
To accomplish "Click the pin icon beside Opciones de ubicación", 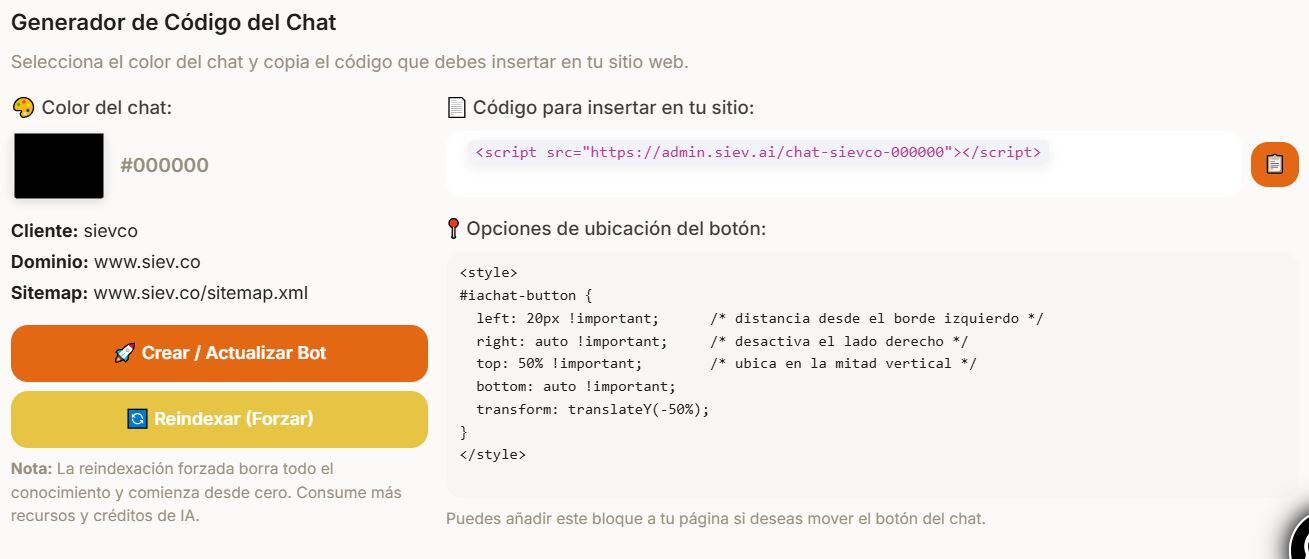I will click(x=454, y=228).
